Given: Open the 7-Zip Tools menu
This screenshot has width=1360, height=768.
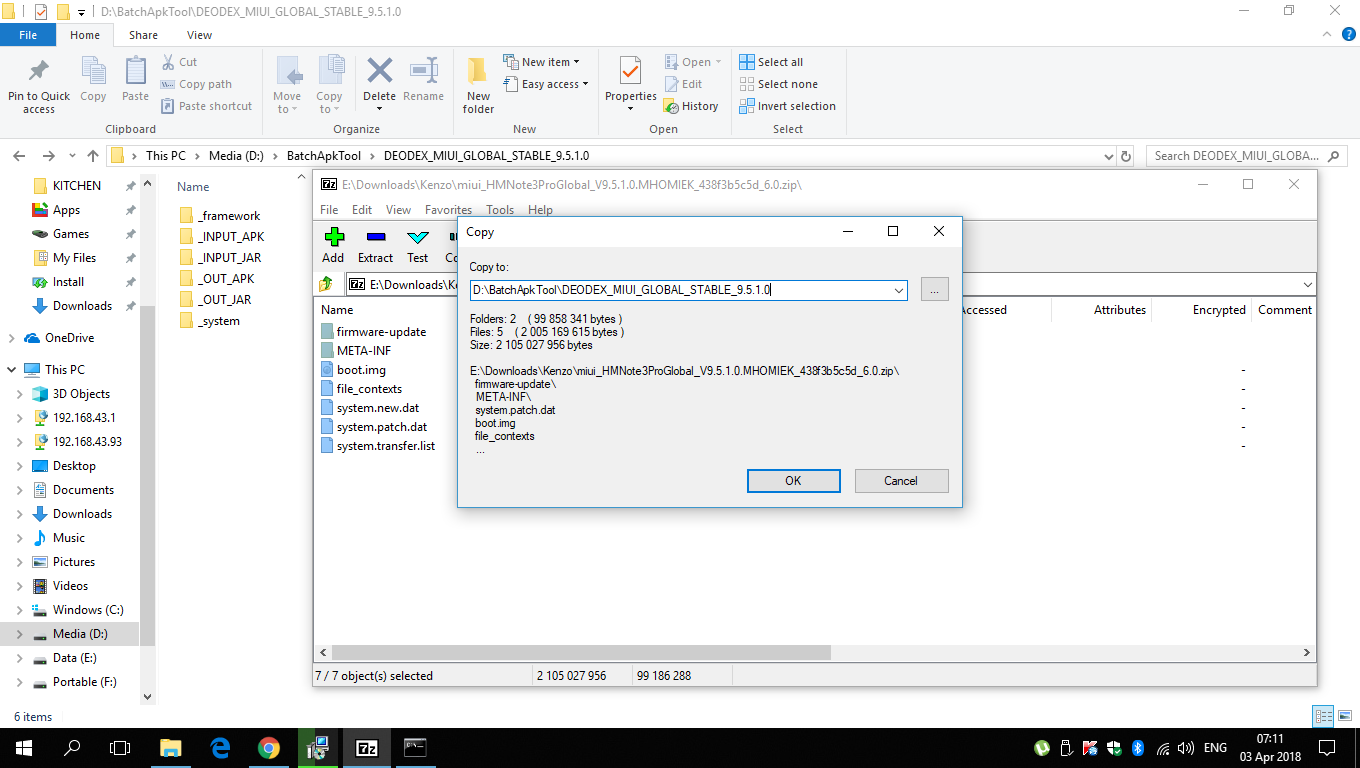Looking at the screenshot, I should click(x=500, y=210).
